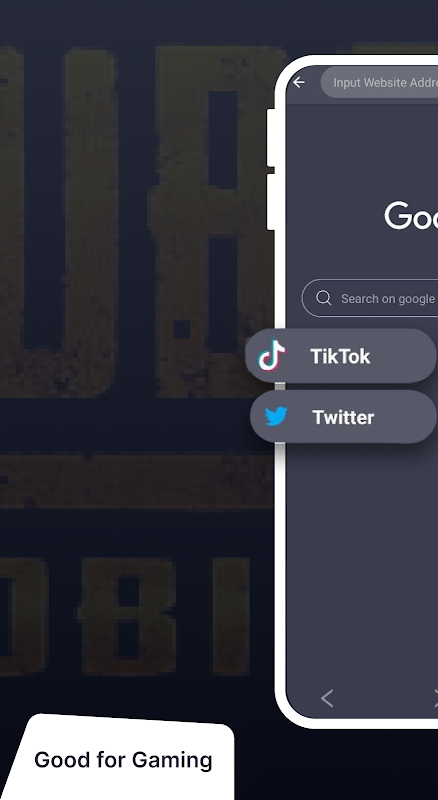Click the phone's lower side button

coord(271,202)
